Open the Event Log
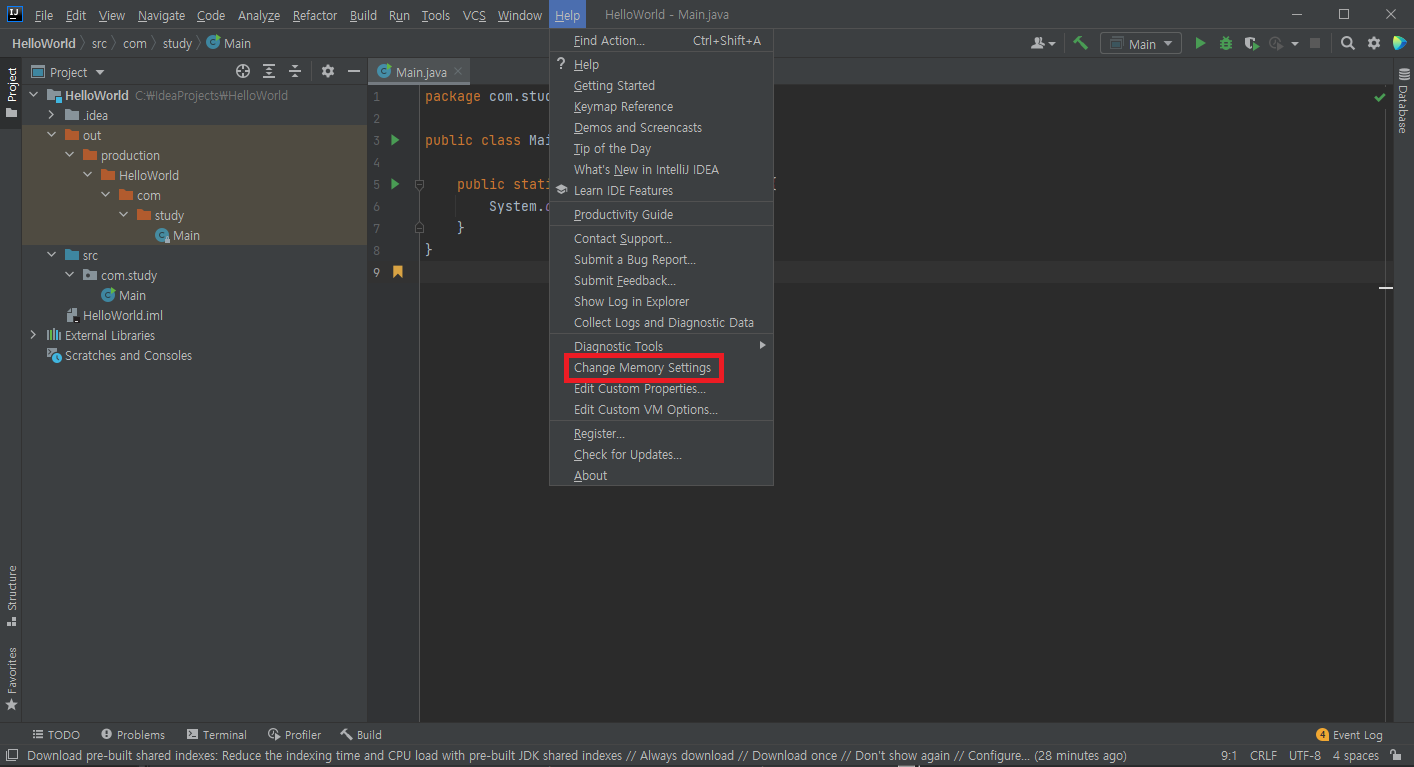1414x767 pixels. pos(1350,734)
